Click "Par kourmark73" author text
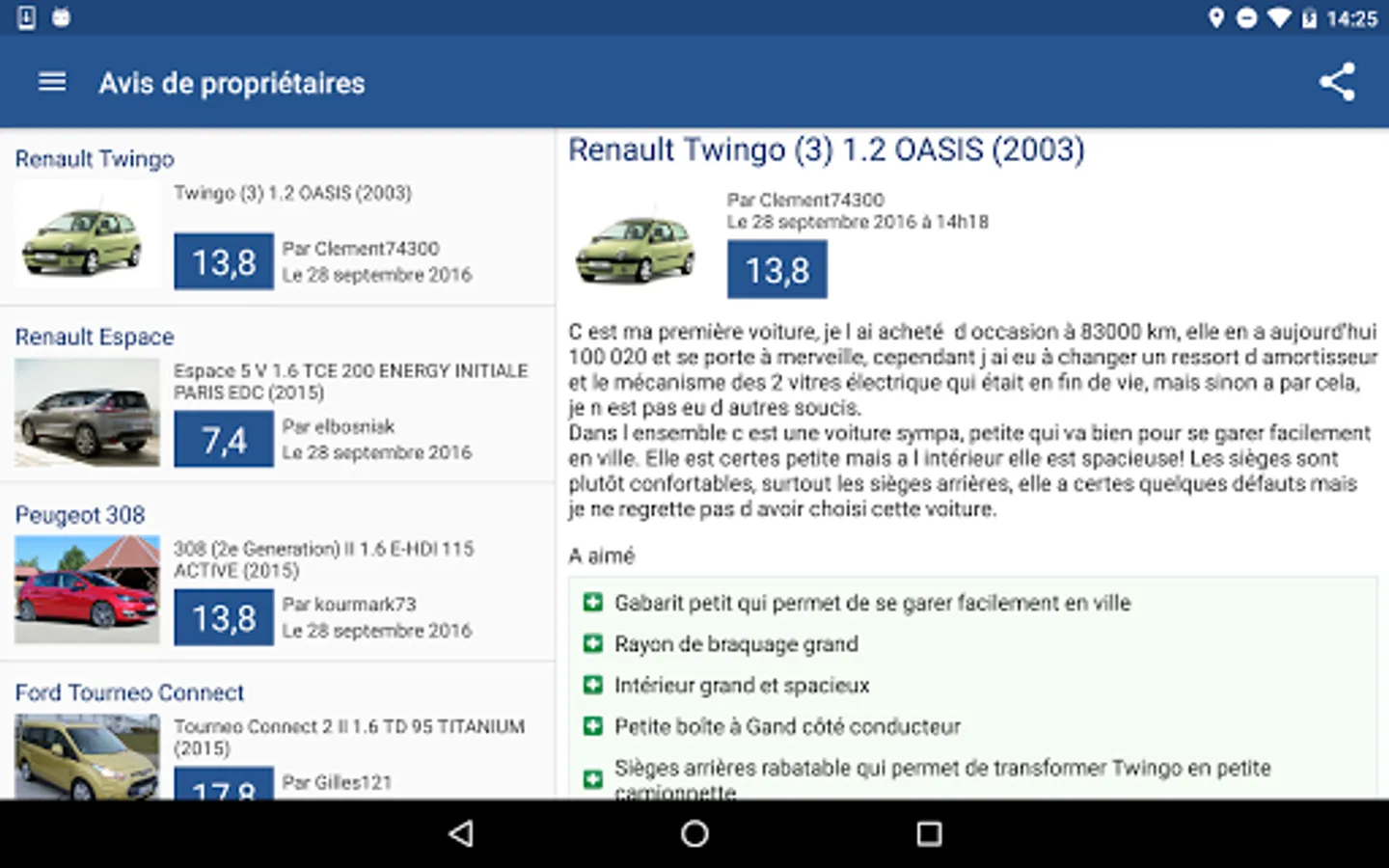The height and width of the screenshot is (868, 1389). pyautogui.click(x=349, y=605)
